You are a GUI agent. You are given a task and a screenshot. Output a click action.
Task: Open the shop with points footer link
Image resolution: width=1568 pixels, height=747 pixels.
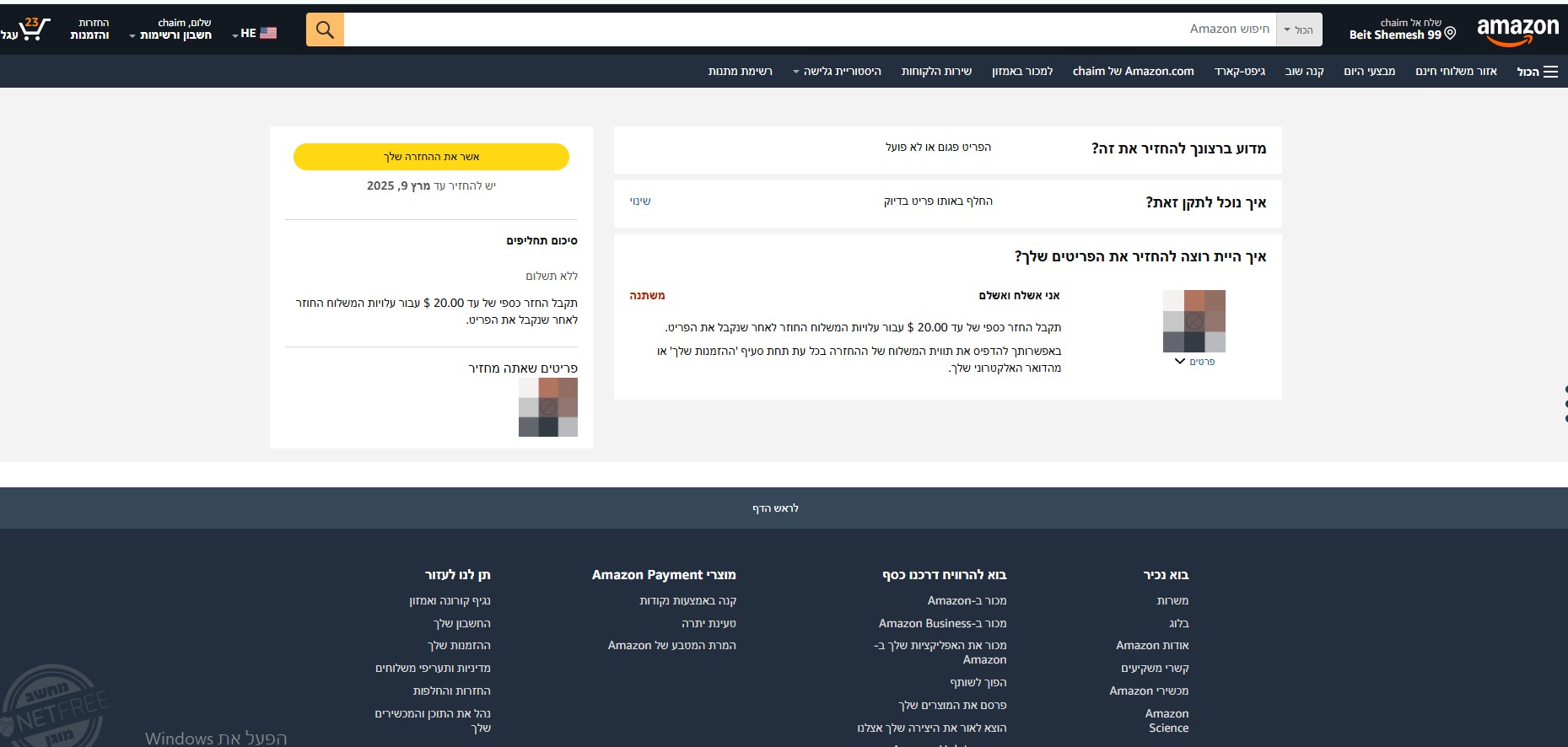pos(687,601)
